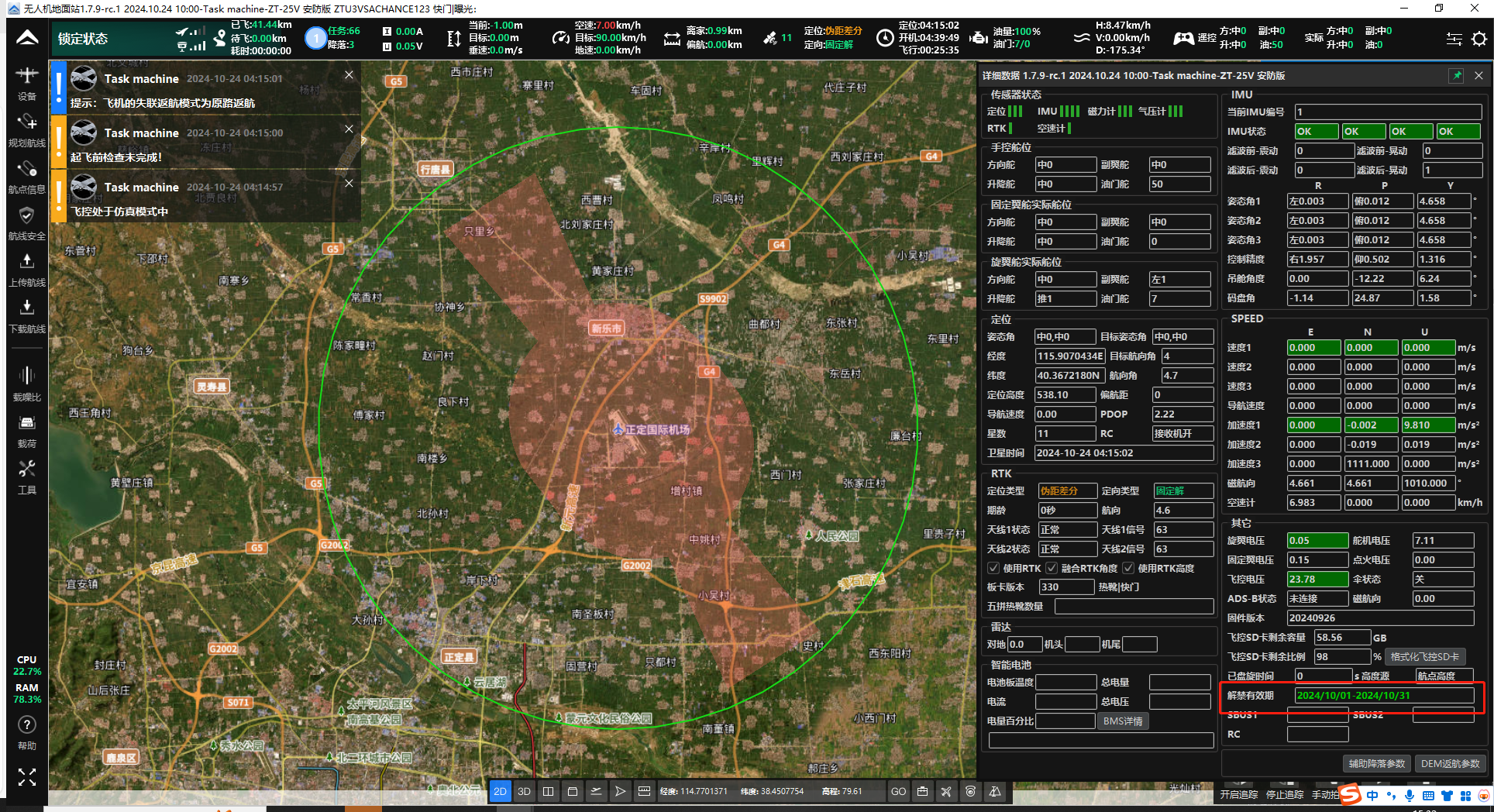Switch map to 3D view

(x=524, y=791)
